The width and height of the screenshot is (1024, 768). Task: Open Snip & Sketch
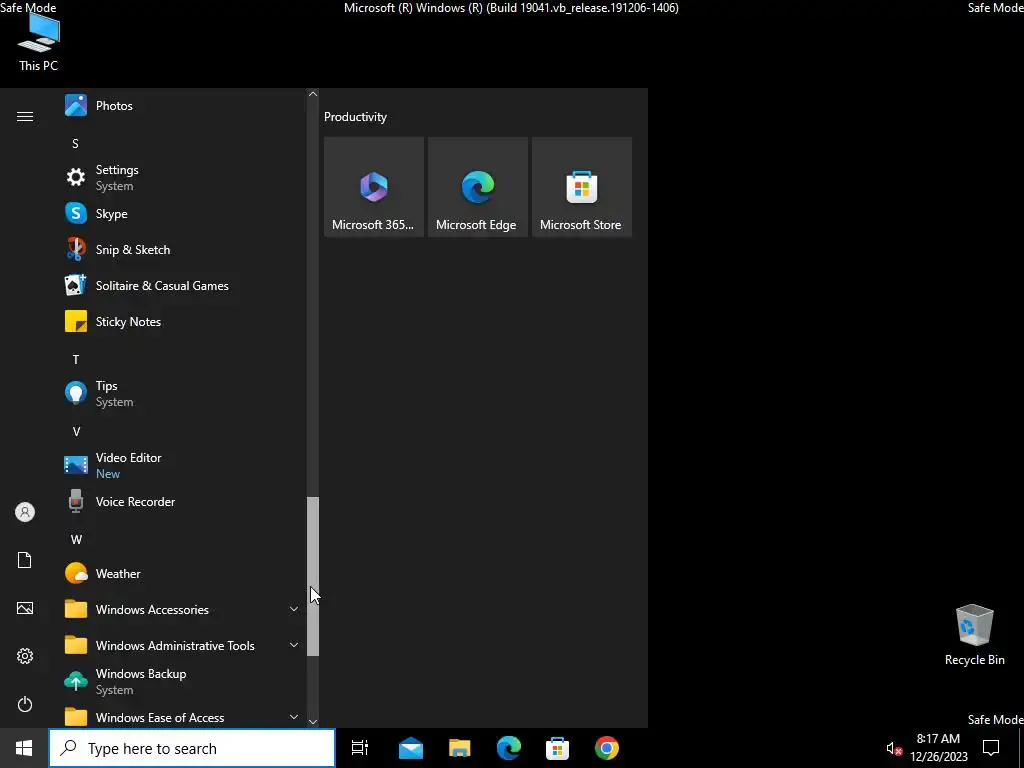click(x=183, y=249)
